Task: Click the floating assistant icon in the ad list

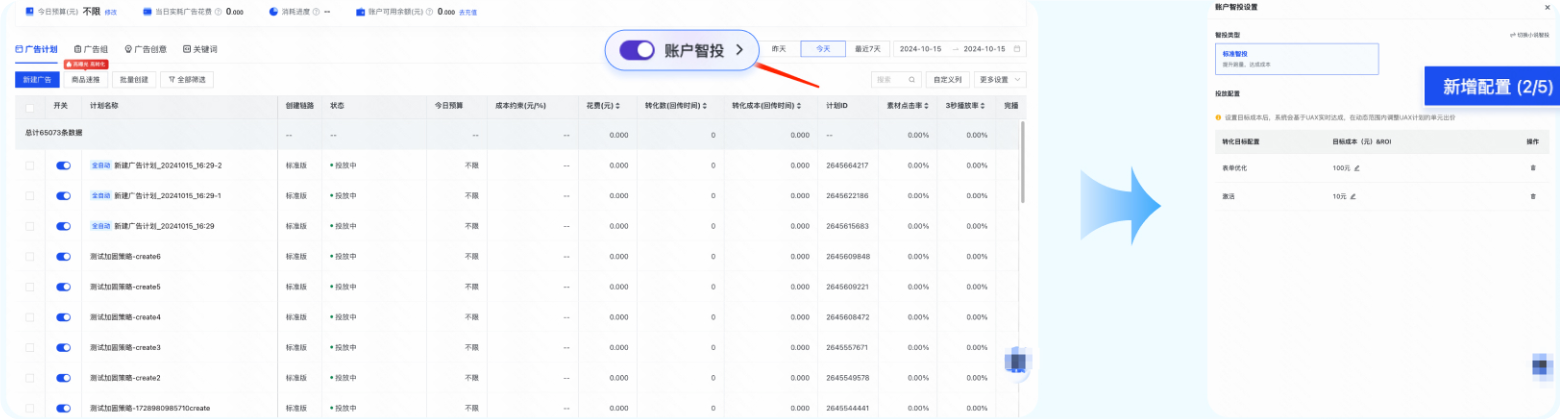Action: pos(1016,361)
